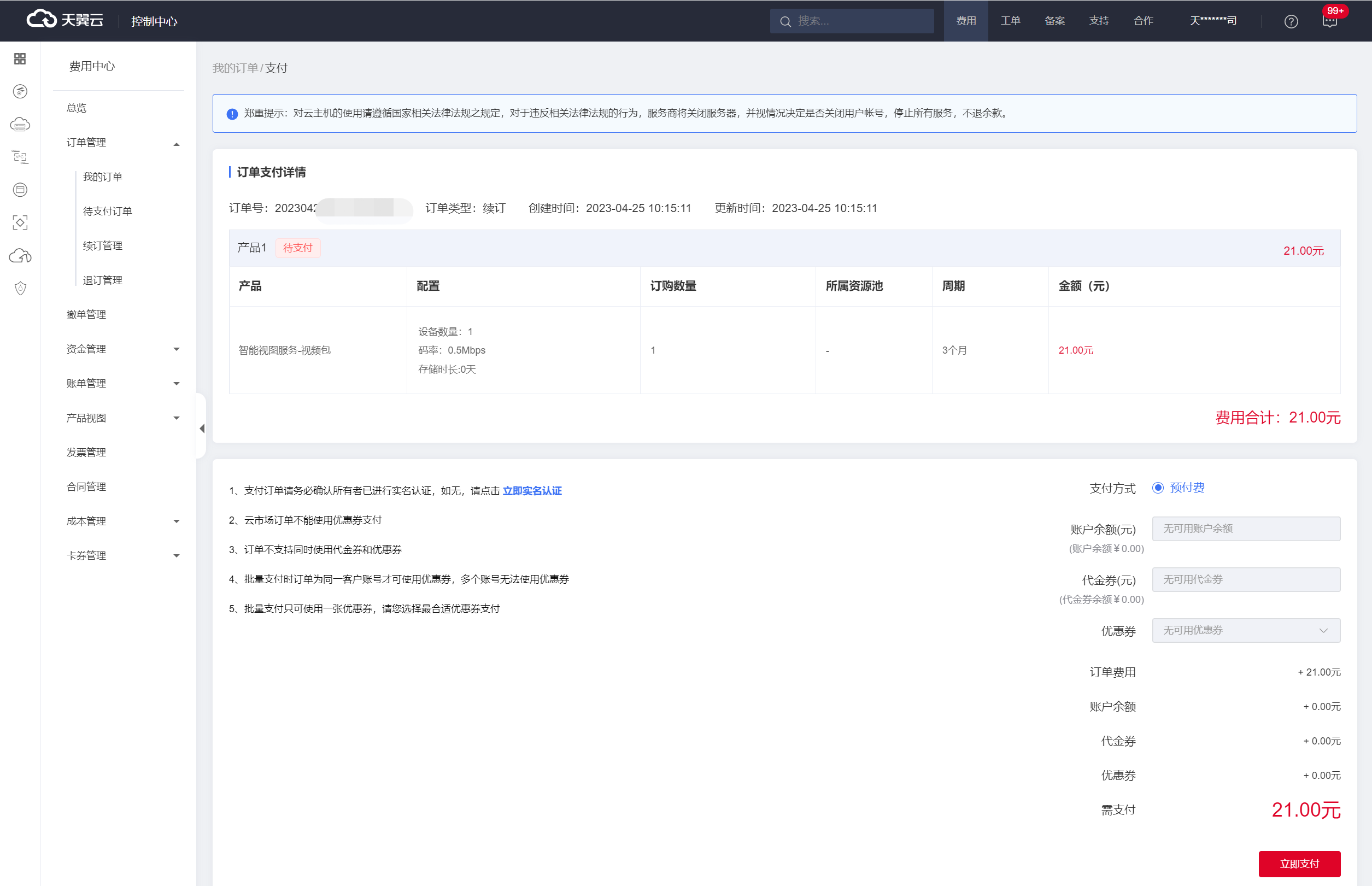Open the messages icon with 99+ badge
The image size is (1372, 886).
tap(1329, 21)
